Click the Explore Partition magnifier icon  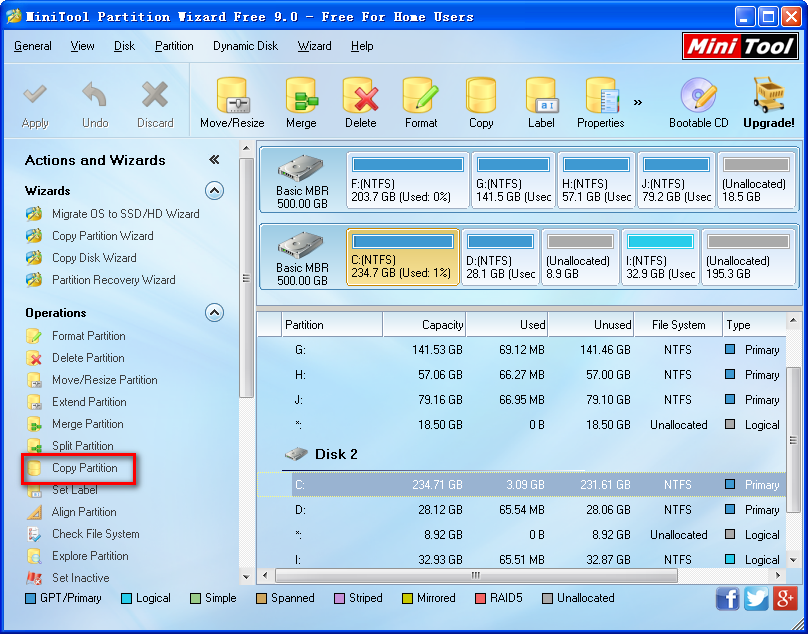34,557
